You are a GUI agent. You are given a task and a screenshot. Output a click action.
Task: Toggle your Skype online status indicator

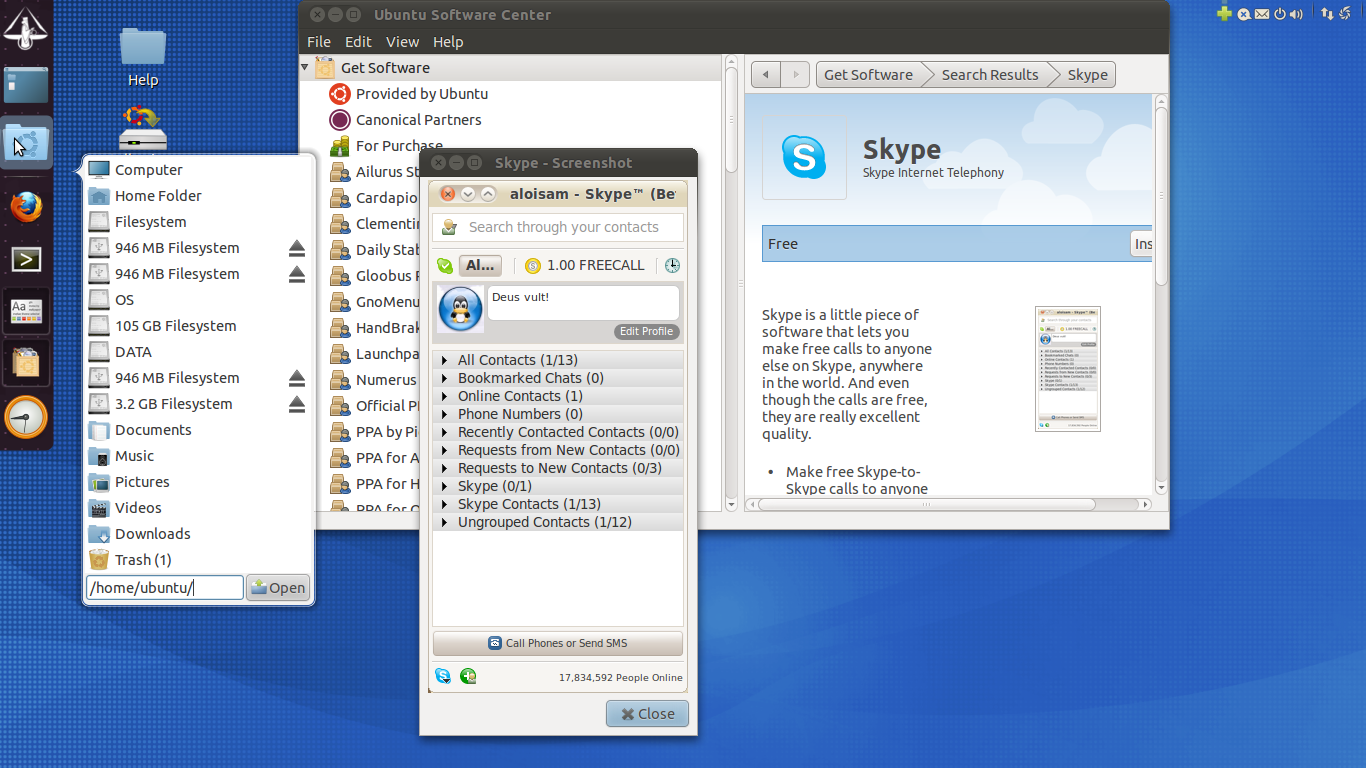point(443,265)
